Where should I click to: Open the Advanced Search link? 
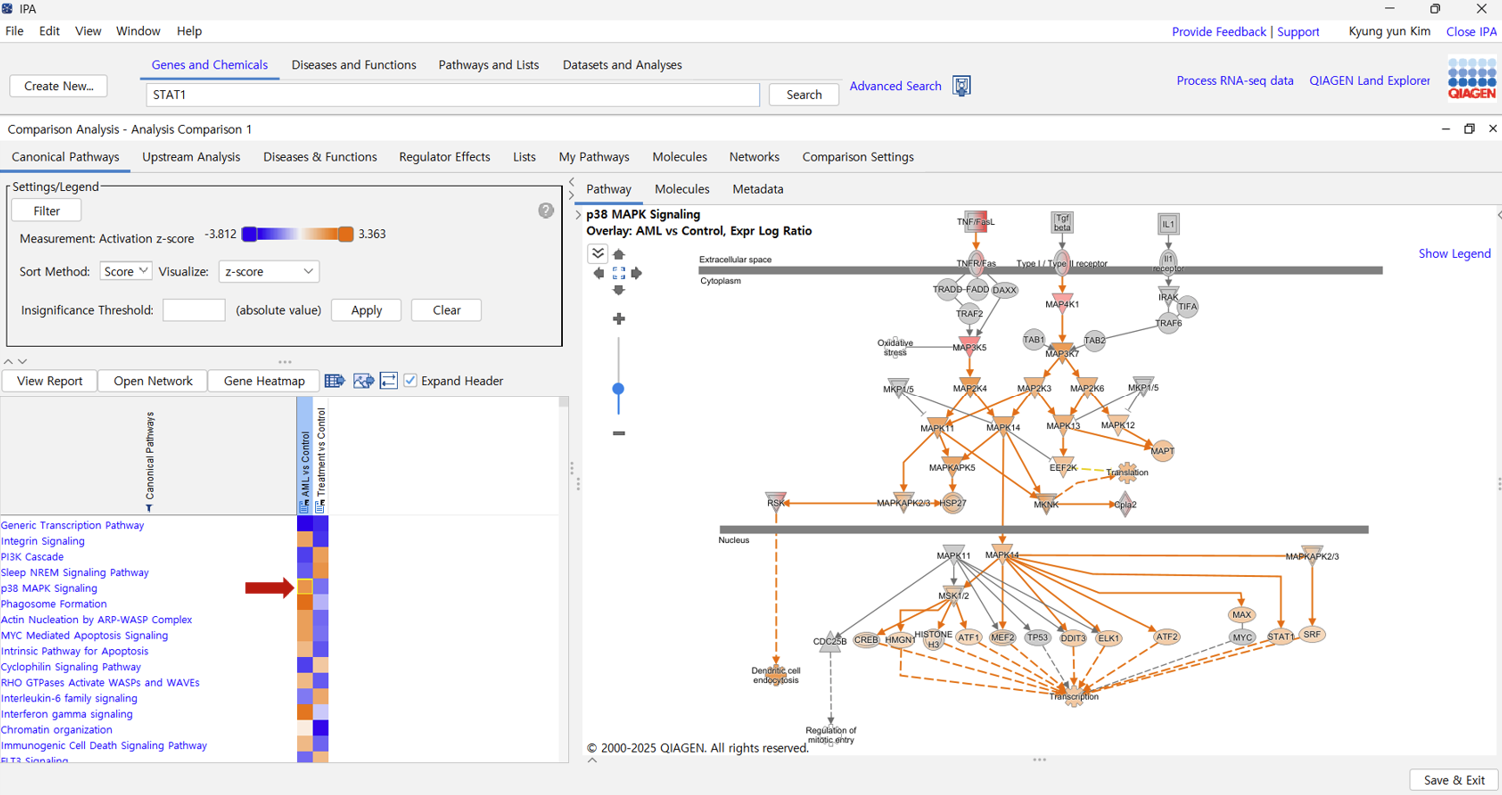point(895,86)
